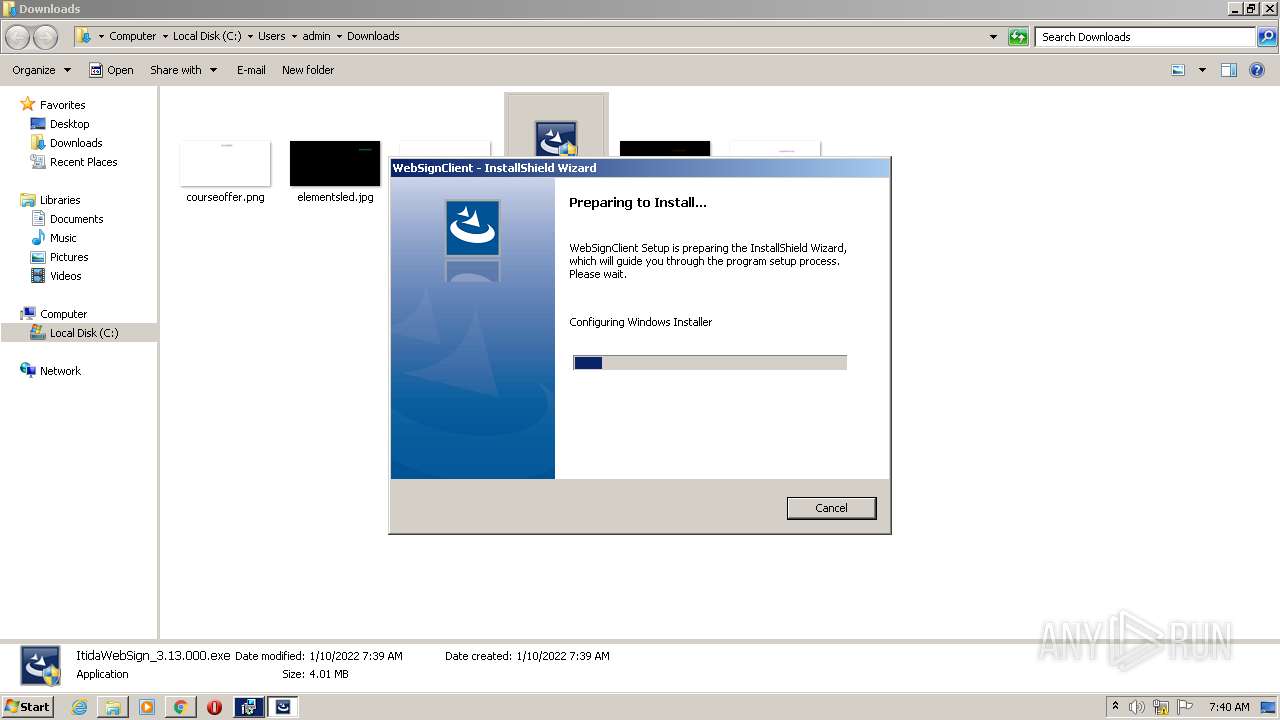Open Explorer help

(1257, 70)
